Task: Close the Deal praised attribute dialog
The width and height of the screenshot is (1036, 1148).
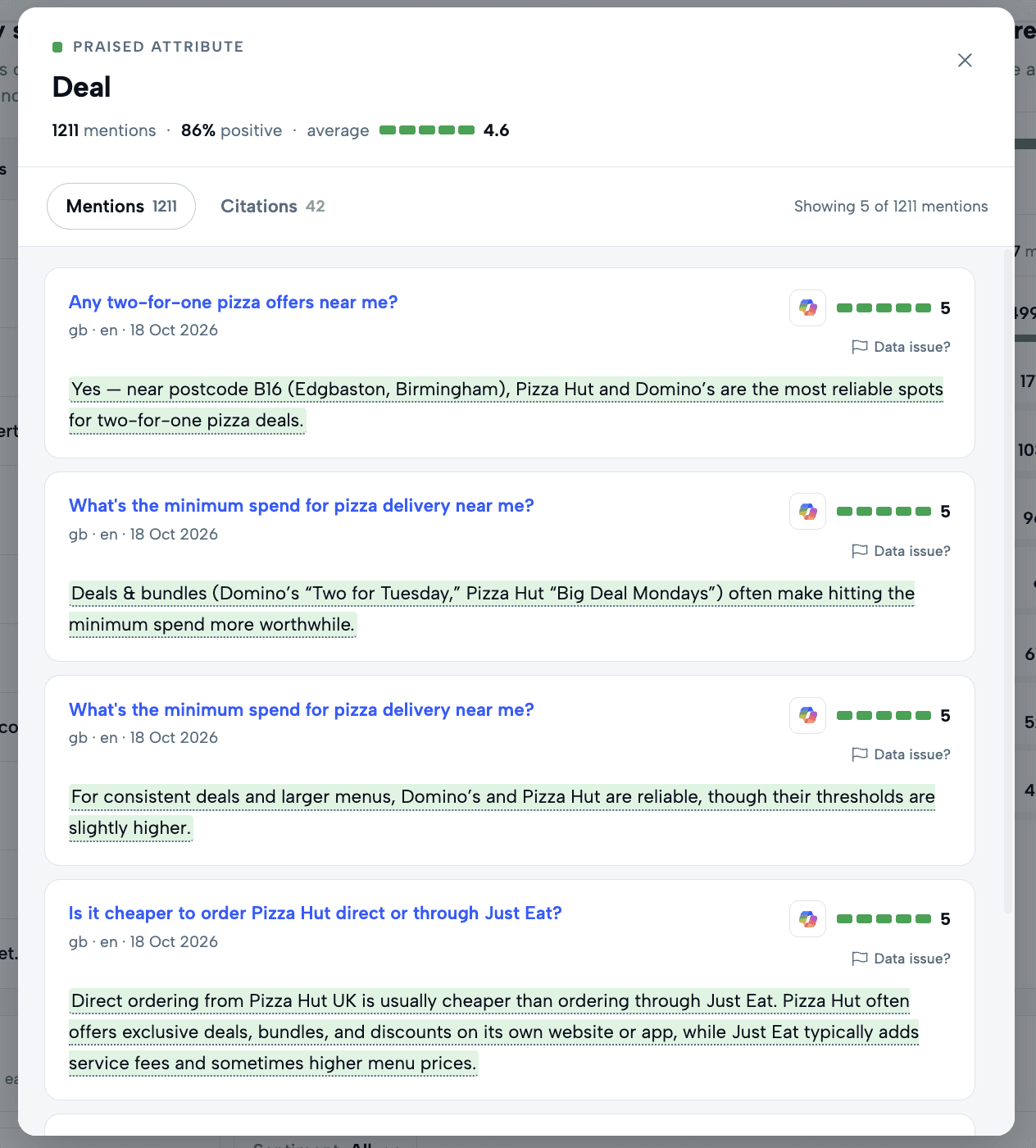Action: coord(965,60)
